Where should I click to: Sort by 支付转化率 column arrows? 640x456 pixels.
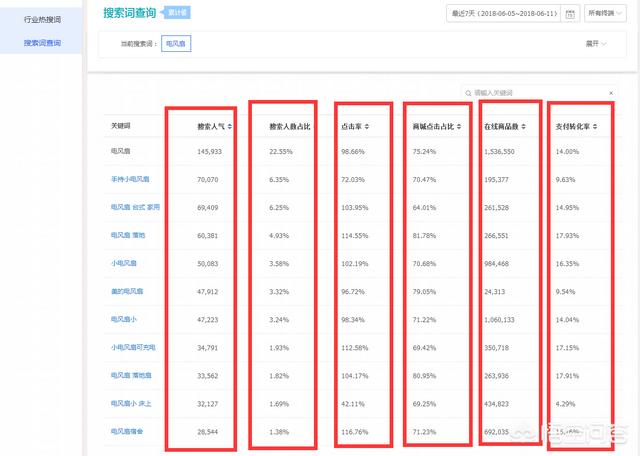pos(595,127)
